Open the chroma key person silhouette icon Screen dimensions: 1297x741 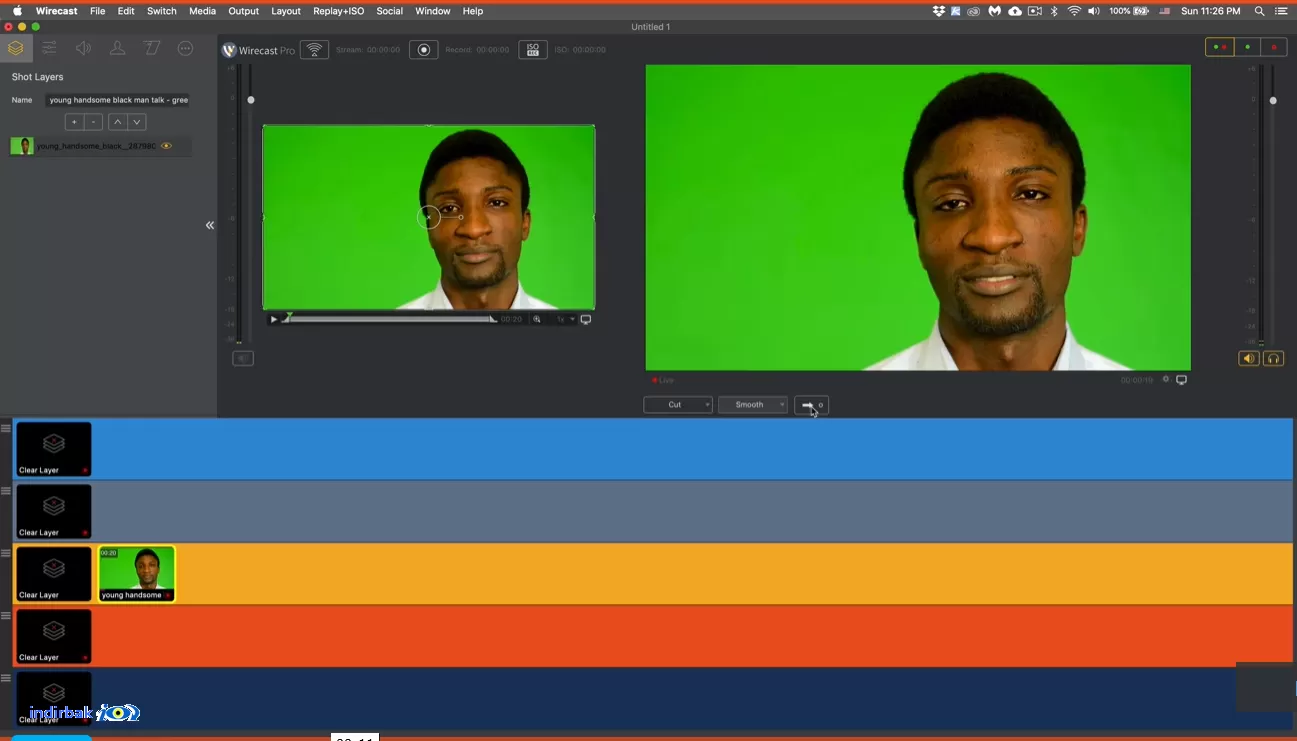(x=117, y=48)
